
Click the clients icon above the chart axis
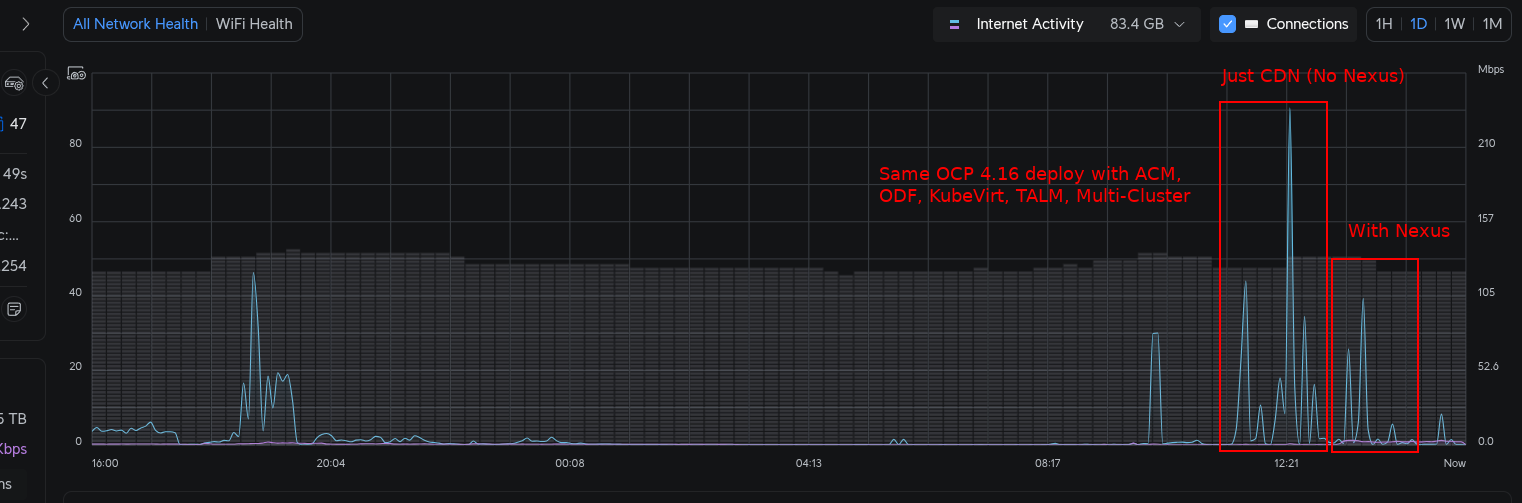(x=77, y=73)
